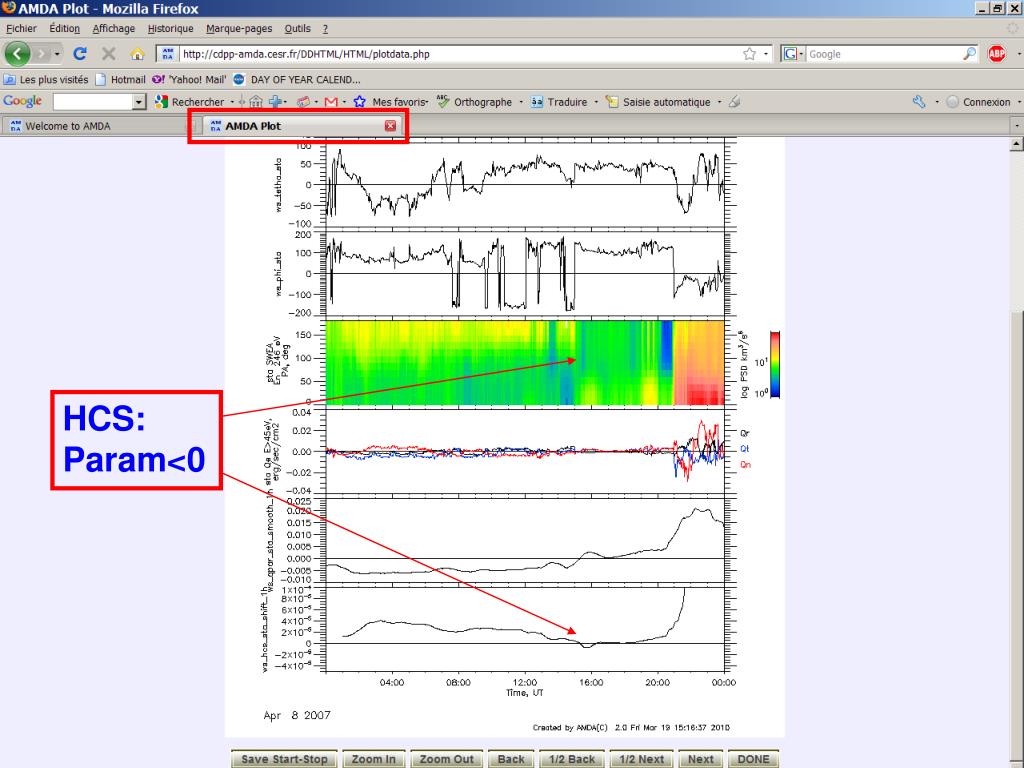Click Saisie automatique autofill button
The width and height of the screenshot is (1024, 768).
tap(658, 102)
